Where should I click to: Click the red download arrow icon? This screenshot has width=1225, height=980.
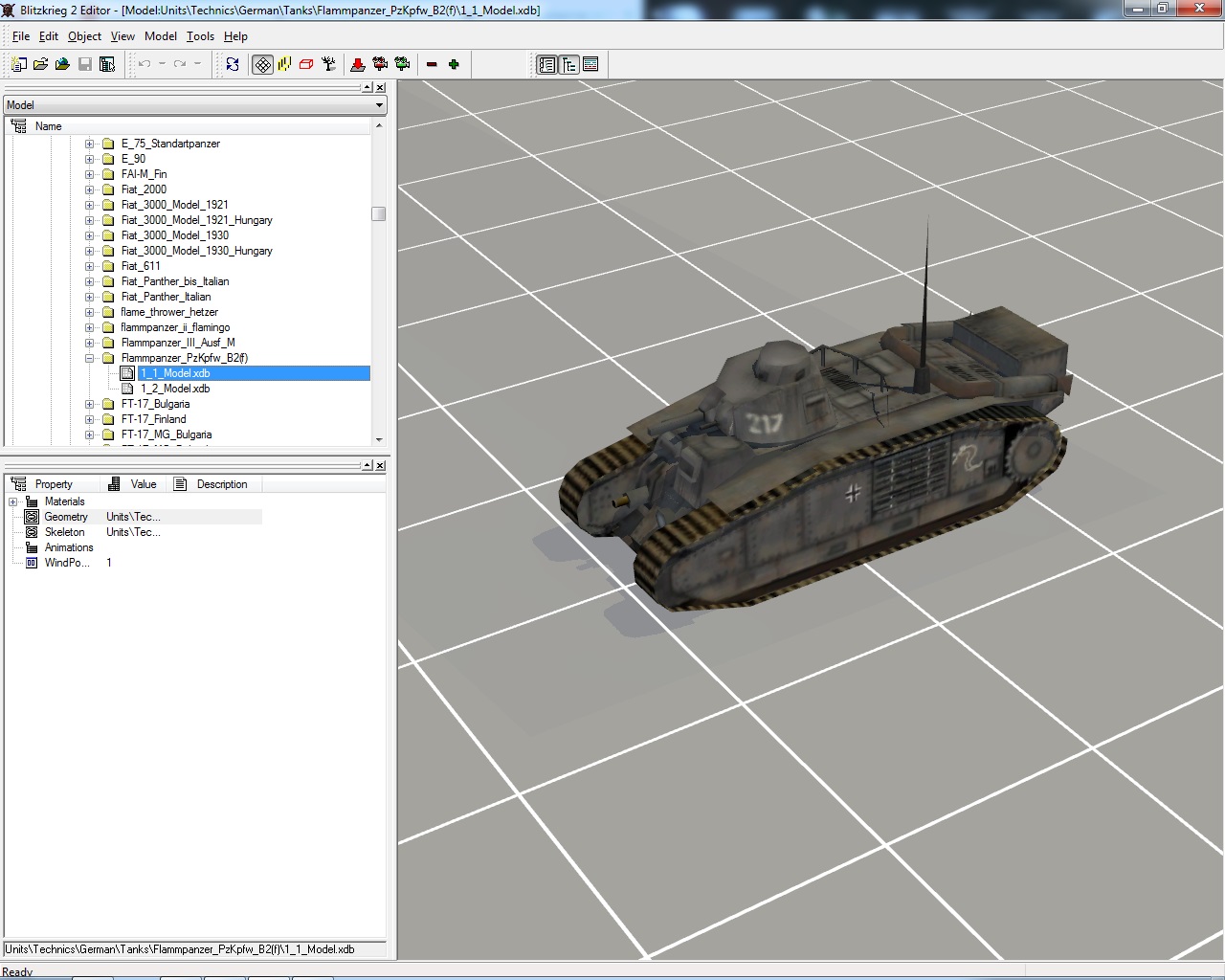click(358, 64)
